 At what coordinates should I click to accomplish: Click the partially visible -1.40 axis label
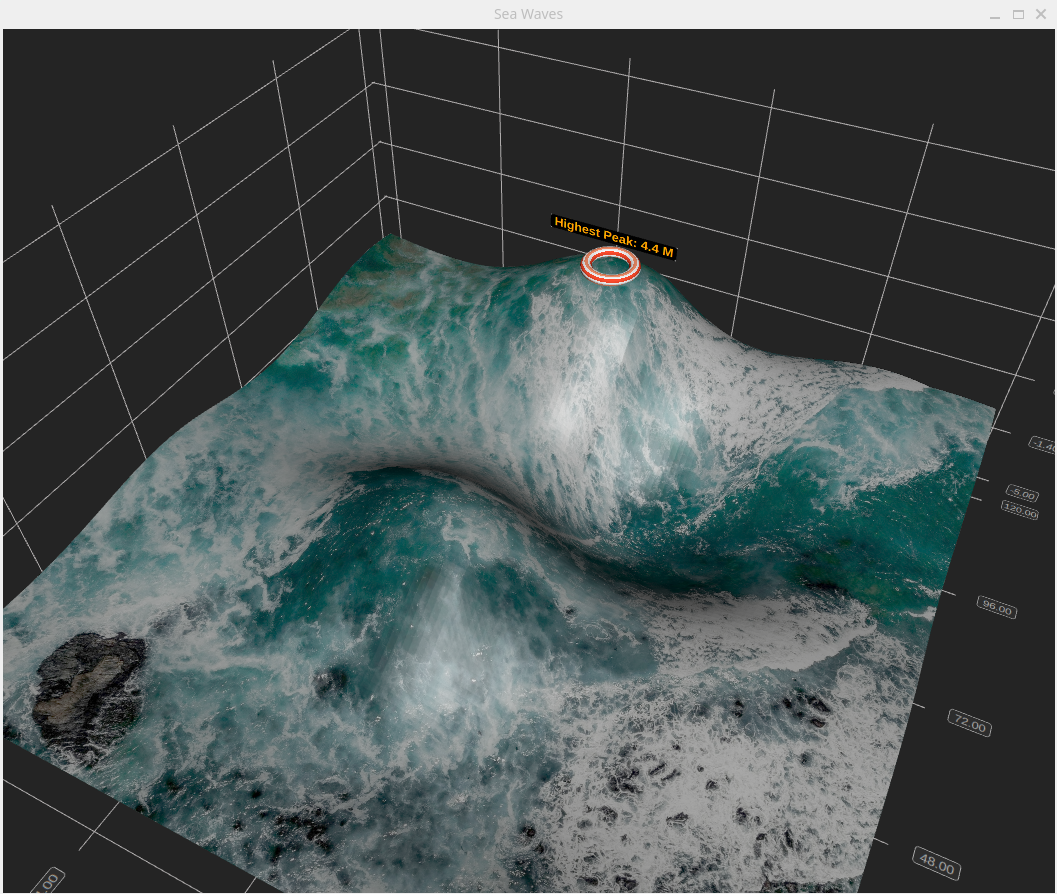[1044, 445]
